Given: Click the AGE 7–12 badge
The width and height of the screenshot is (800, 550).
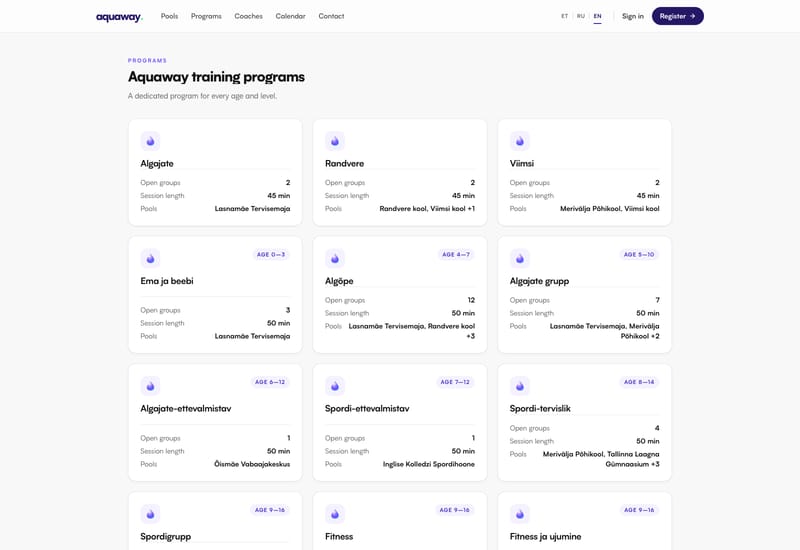Looking at the screenshot, I should coord(455,382).
